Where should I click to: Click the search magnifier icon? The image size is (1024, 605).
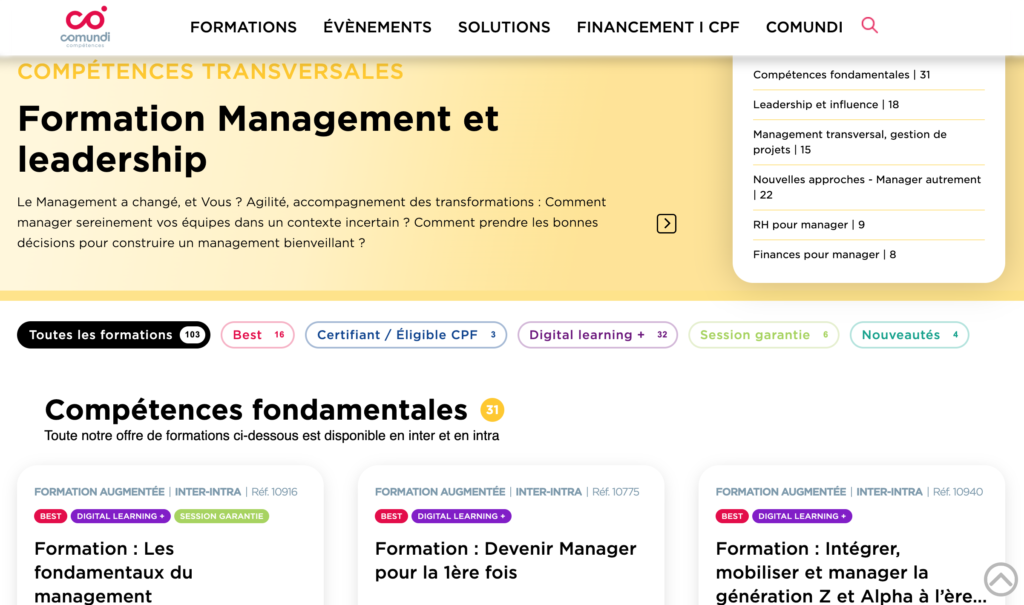(x=869, y=26)
